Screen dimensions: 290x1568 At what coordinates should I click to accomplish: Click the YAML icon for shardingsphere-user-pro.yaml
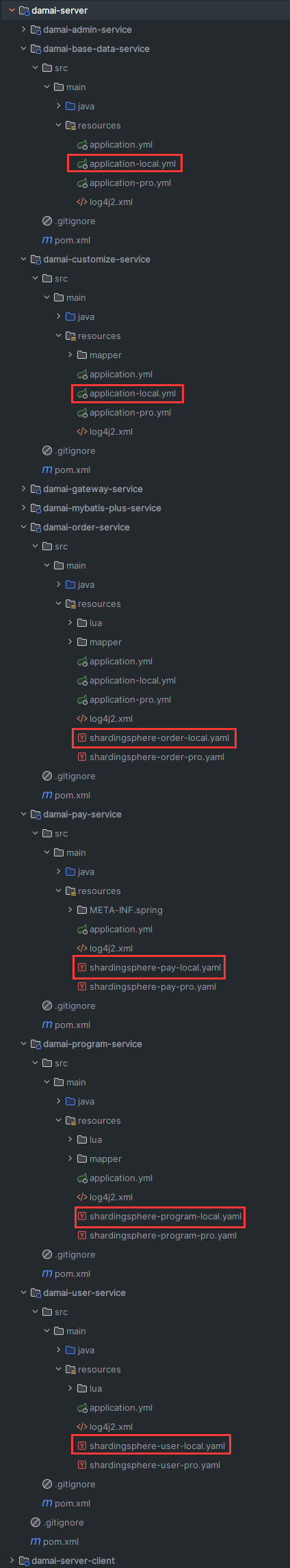pos(82,1465)
